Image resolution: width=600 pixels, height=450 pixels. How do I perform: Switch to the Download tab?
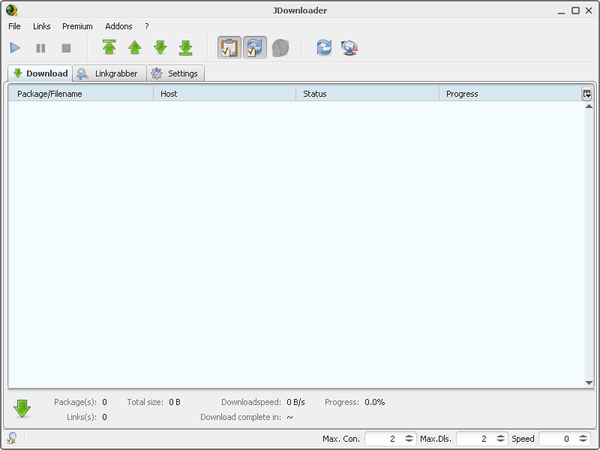[x=40, y=73]
